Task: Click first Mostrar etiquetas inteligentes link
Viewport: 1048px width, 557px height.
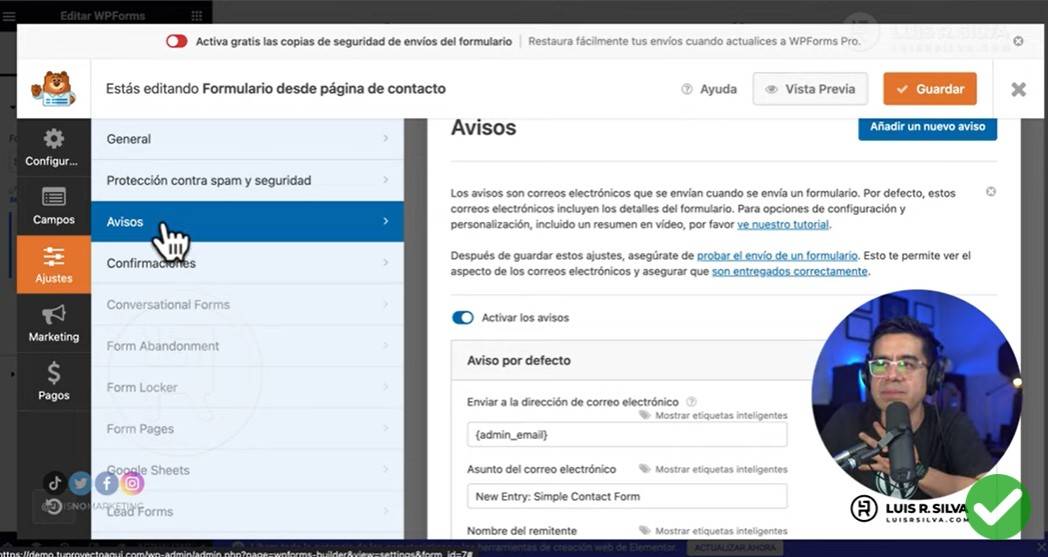Action: [721, 415]
